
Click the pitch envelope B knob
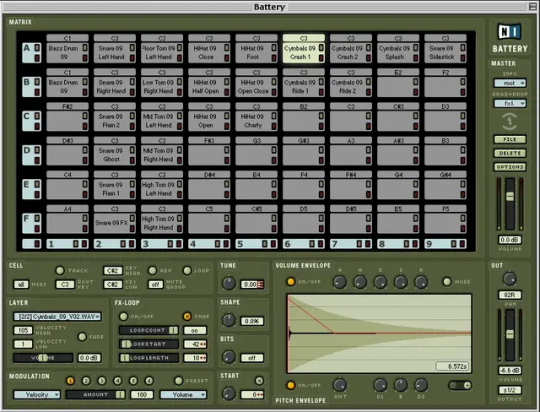tap(401, 385)
